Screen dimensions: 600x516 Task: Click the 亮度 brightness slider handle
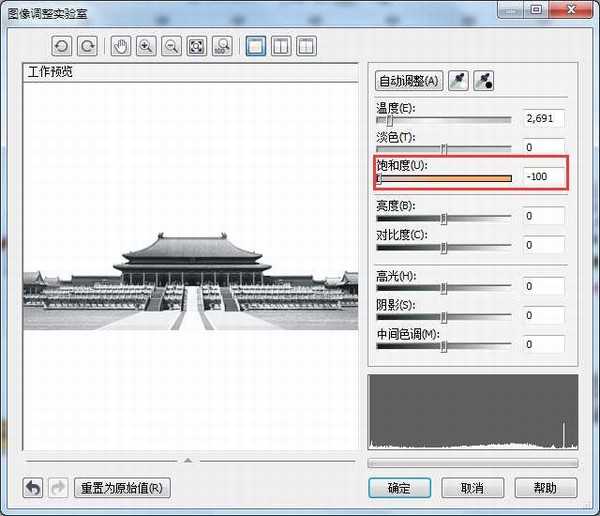[444, 217]
